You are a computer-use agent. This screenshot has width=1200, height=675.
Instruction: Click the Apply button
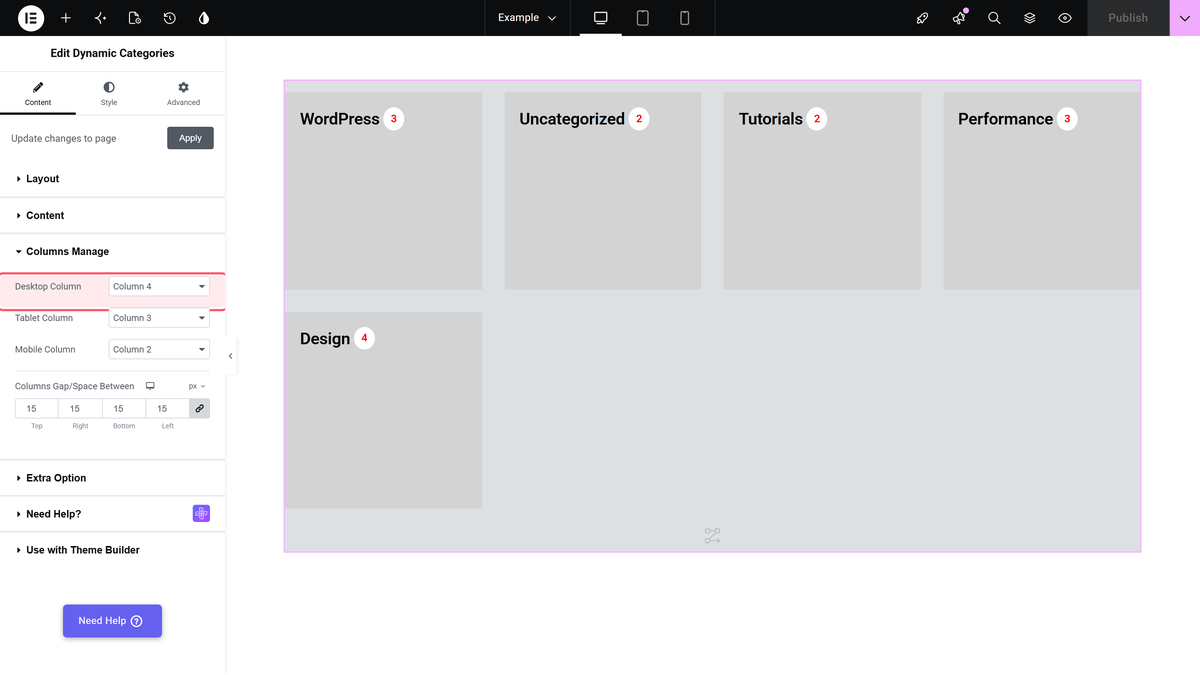click(190, 138)
